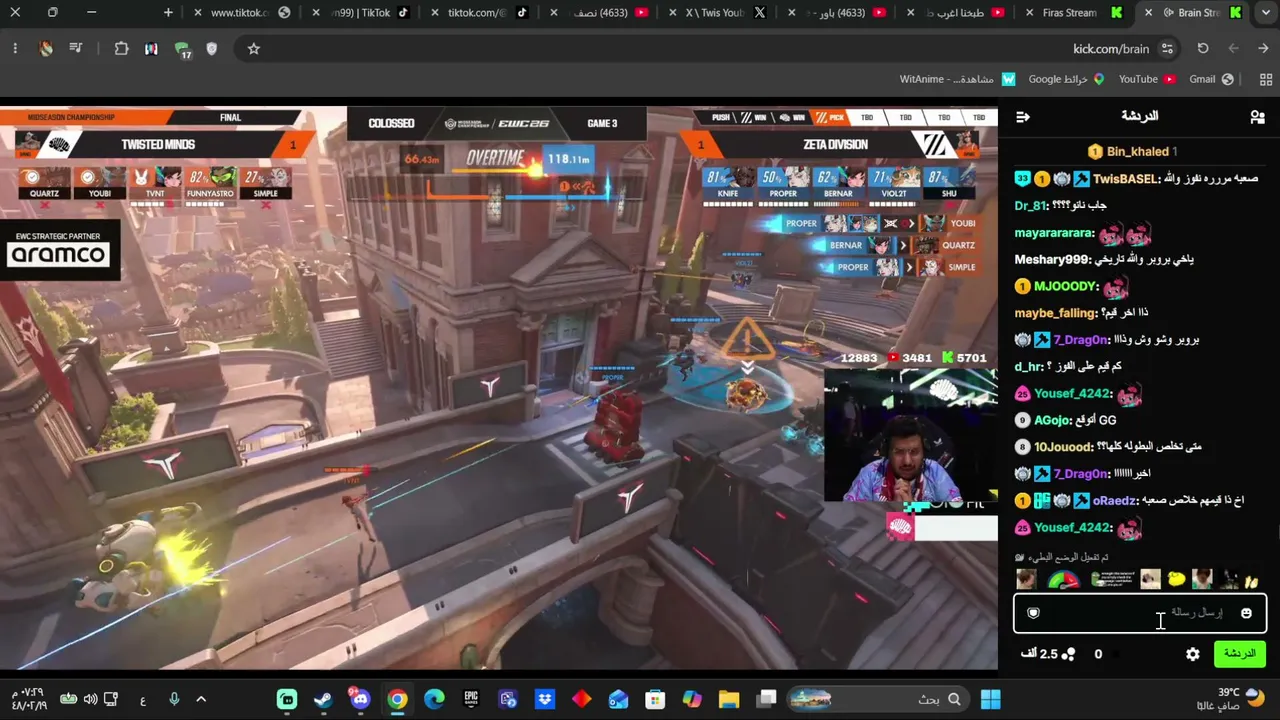
Task: Open 10Jouood's chat profile
Action: click(x=1063, y=447)
